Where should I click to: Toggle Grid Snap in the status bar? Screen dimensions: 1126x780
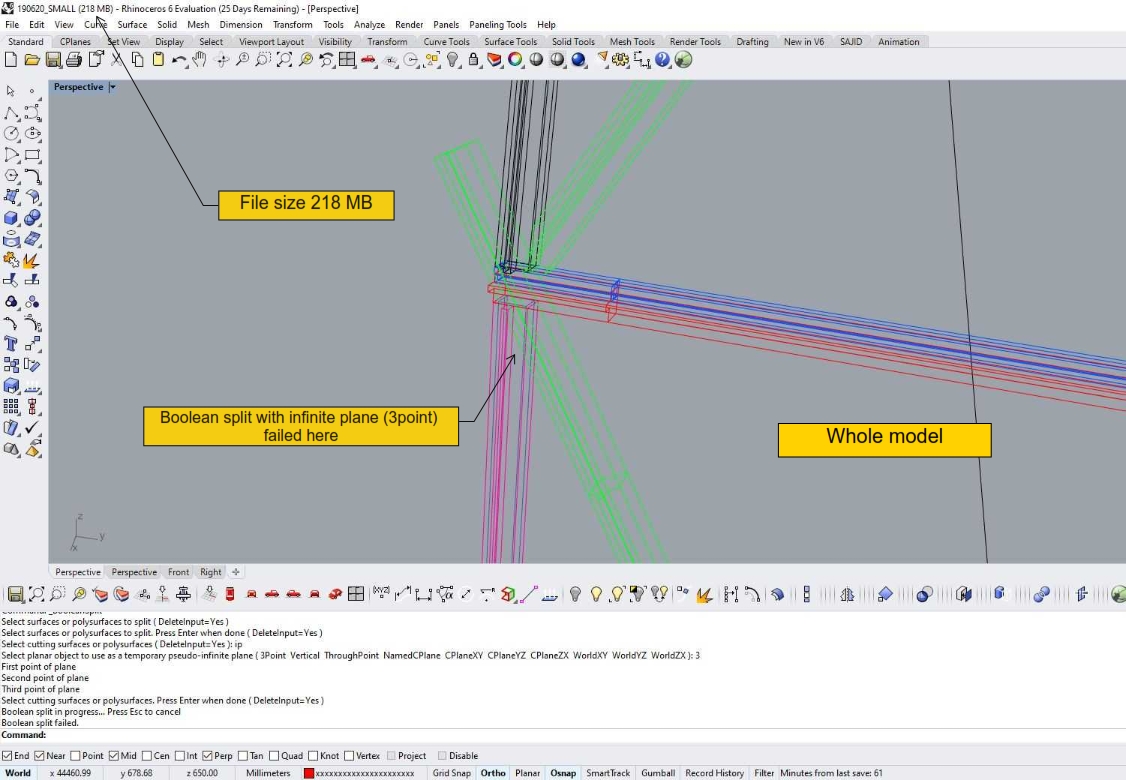tap(451, 773)
